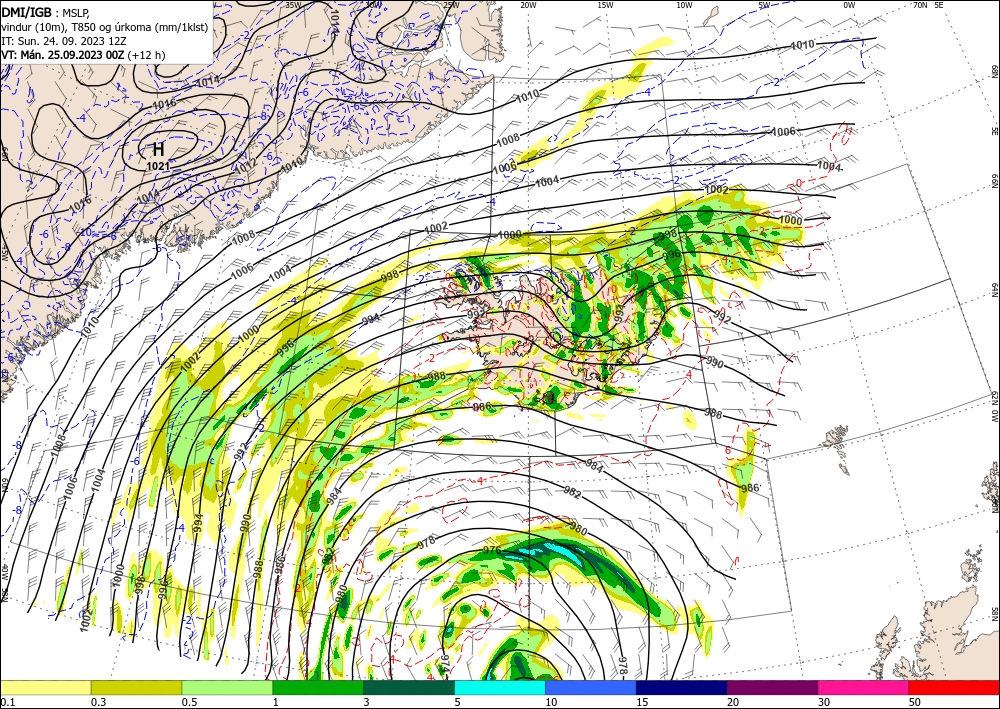This screenshot has width=1000, height=709.
Task: Click the '25W' longitude label at top
Action: (x=451, y=4)
